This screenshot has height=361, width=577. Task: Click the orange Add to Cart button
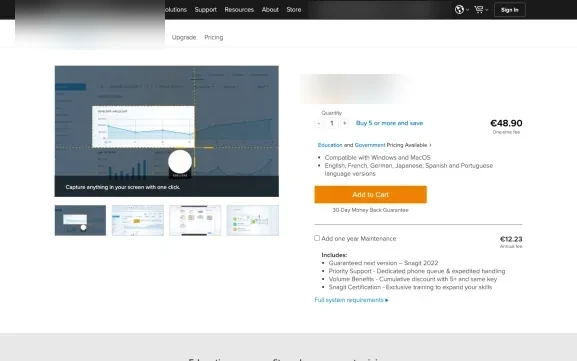[x=371, y=195]
